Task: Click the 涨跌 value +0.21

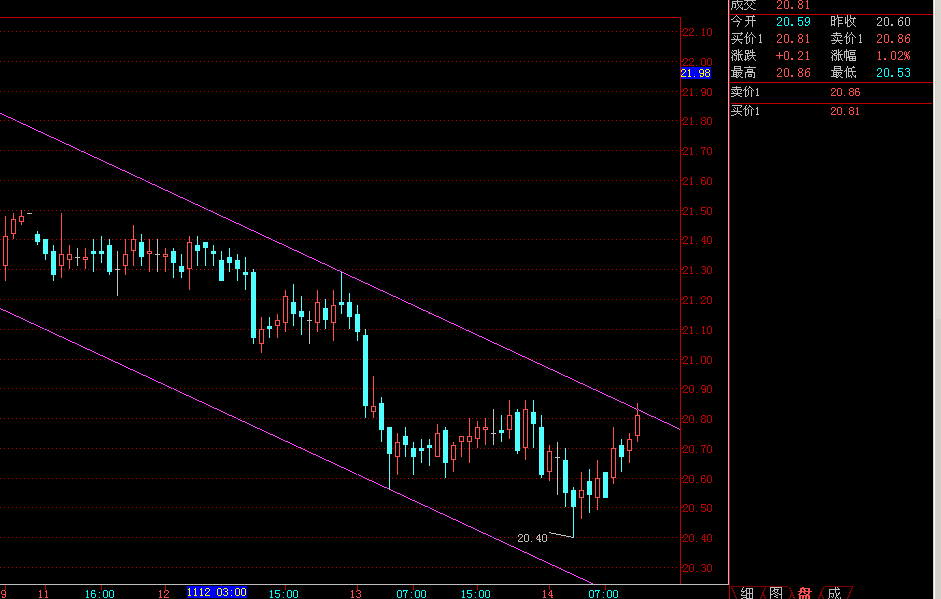Action: click(793, 56)
